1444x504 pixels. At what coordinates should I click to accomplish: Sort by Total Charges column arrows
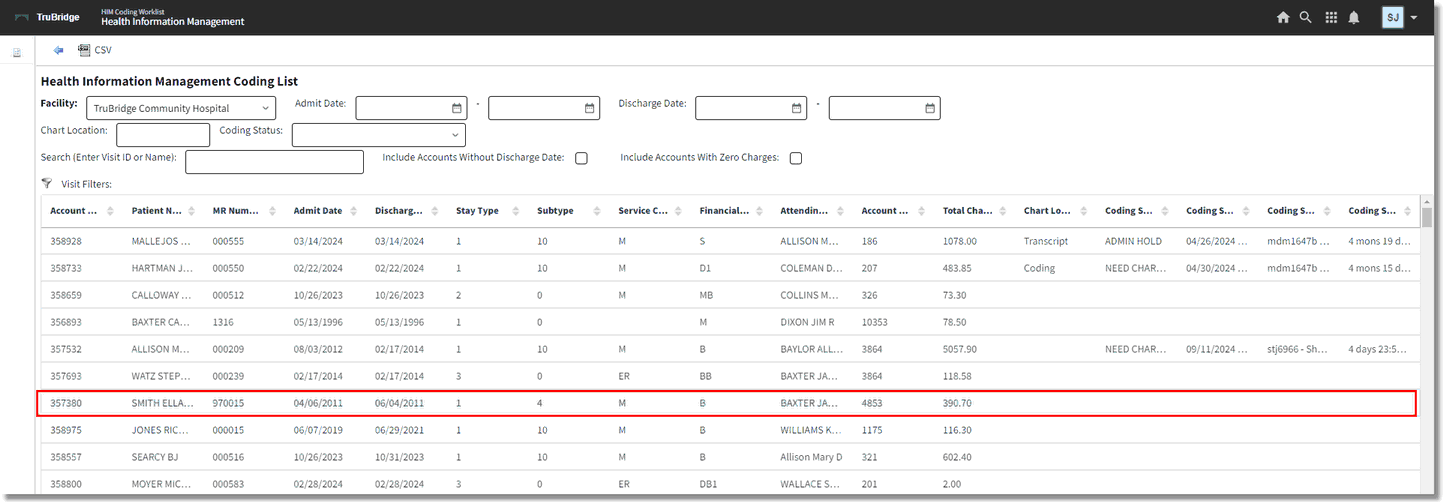point(1001,211)
